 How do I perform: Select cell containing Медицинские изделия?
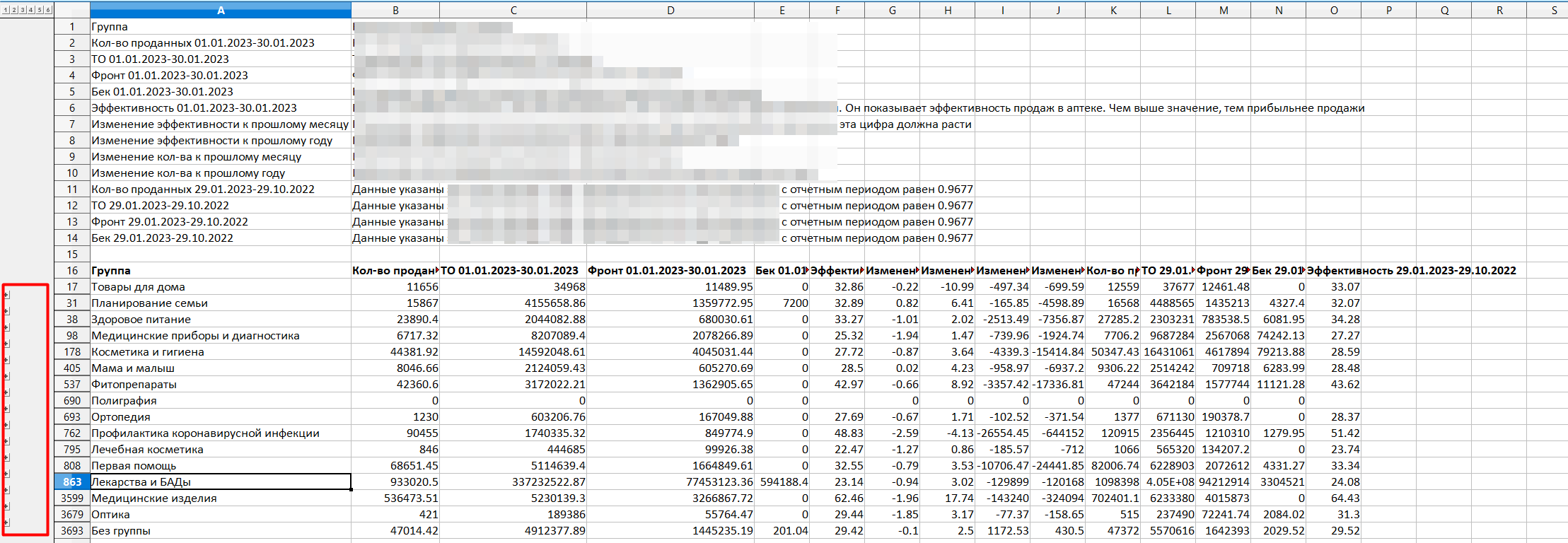click(x=220, y=498)
